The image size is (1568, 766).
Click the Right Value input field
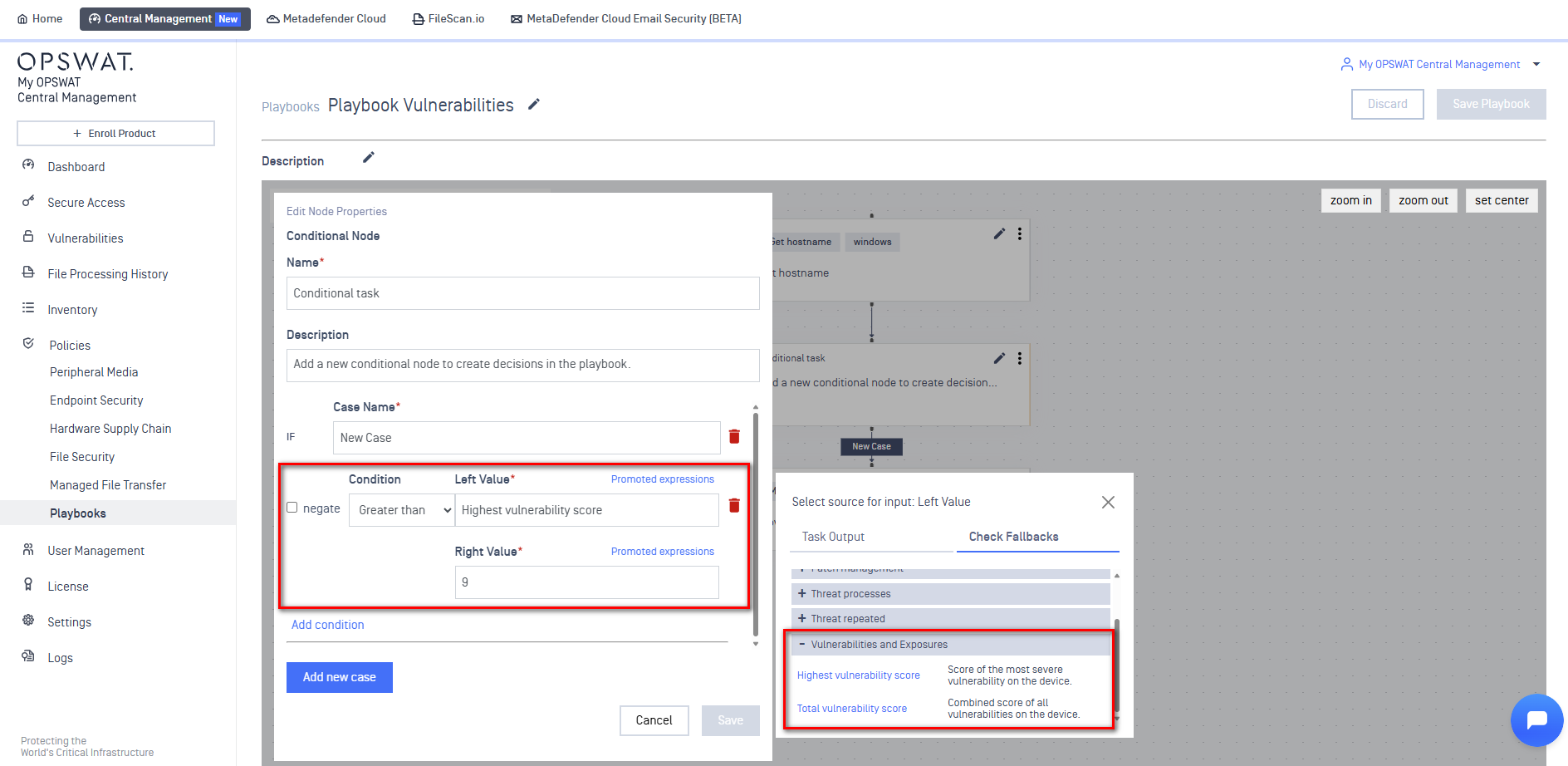tap(586, 582)
